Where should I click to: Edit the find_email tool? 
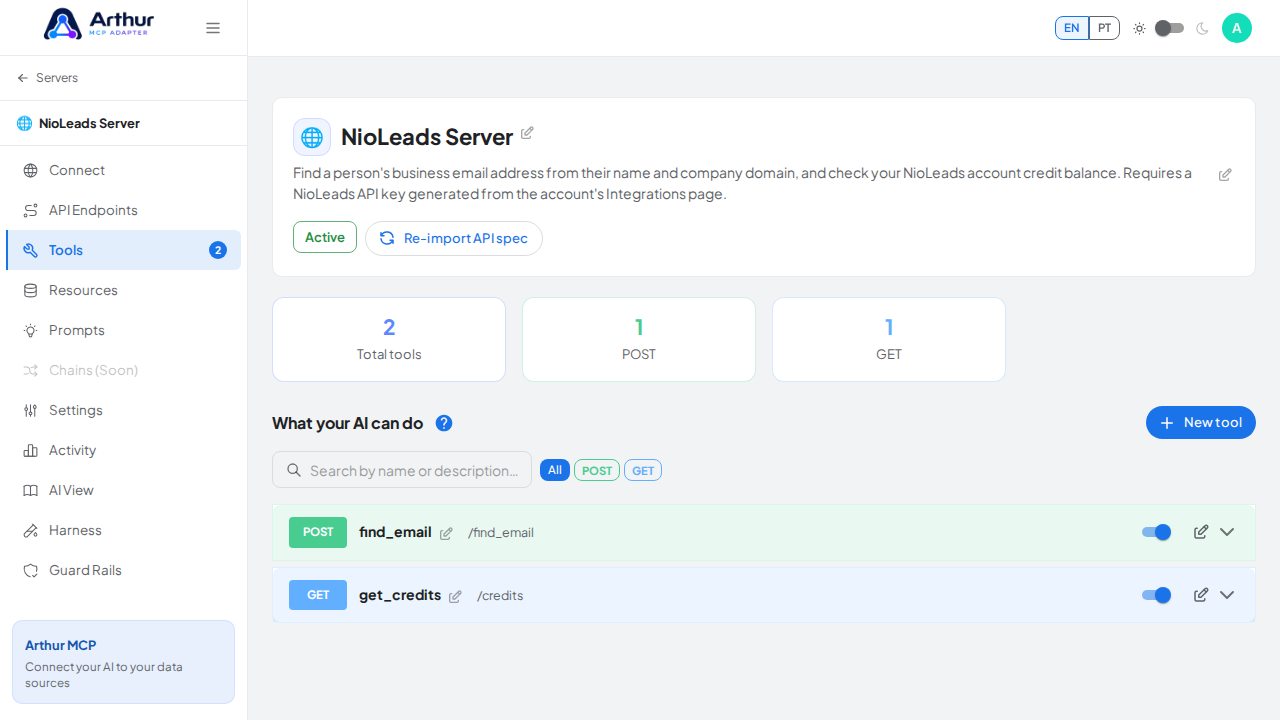1201,532
